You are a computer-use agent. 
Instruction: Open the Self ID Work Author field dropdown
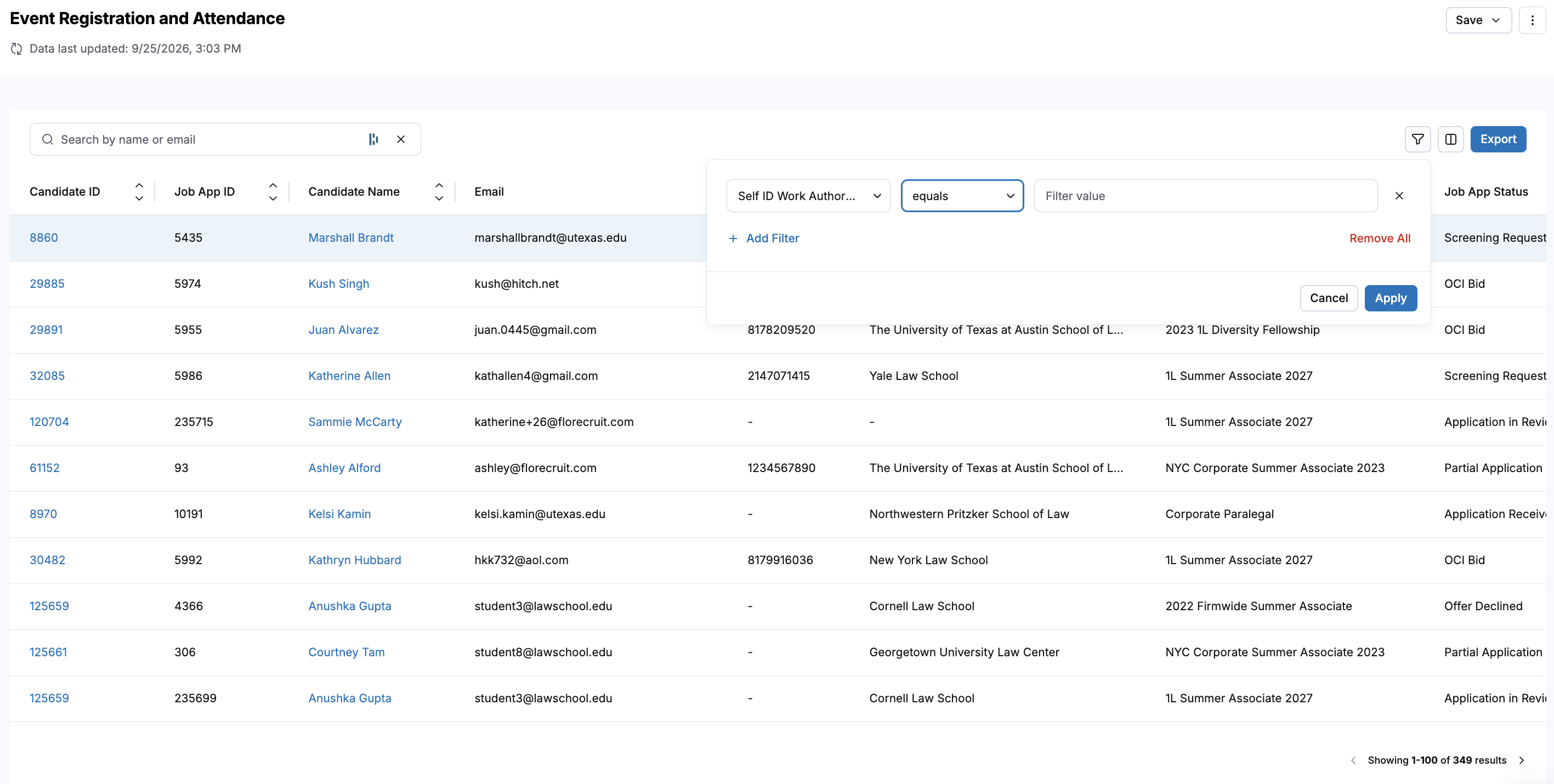click(808, 195)
